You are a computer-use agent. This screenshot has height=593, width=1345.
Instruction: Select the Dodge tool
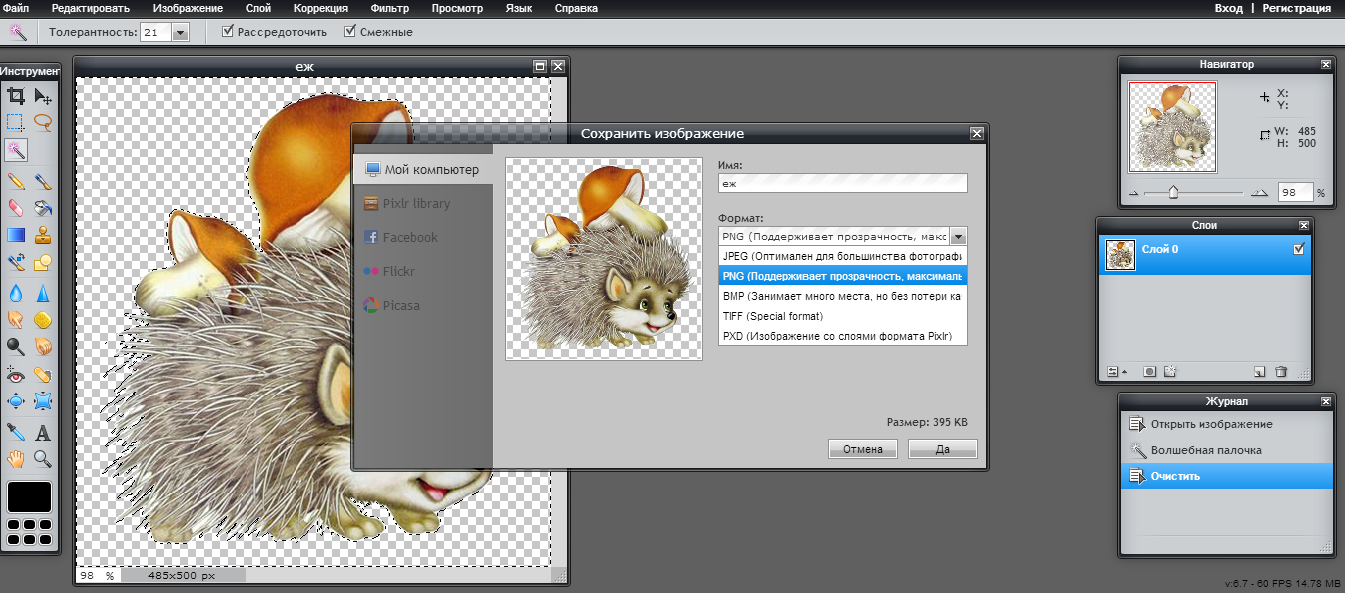16,347
